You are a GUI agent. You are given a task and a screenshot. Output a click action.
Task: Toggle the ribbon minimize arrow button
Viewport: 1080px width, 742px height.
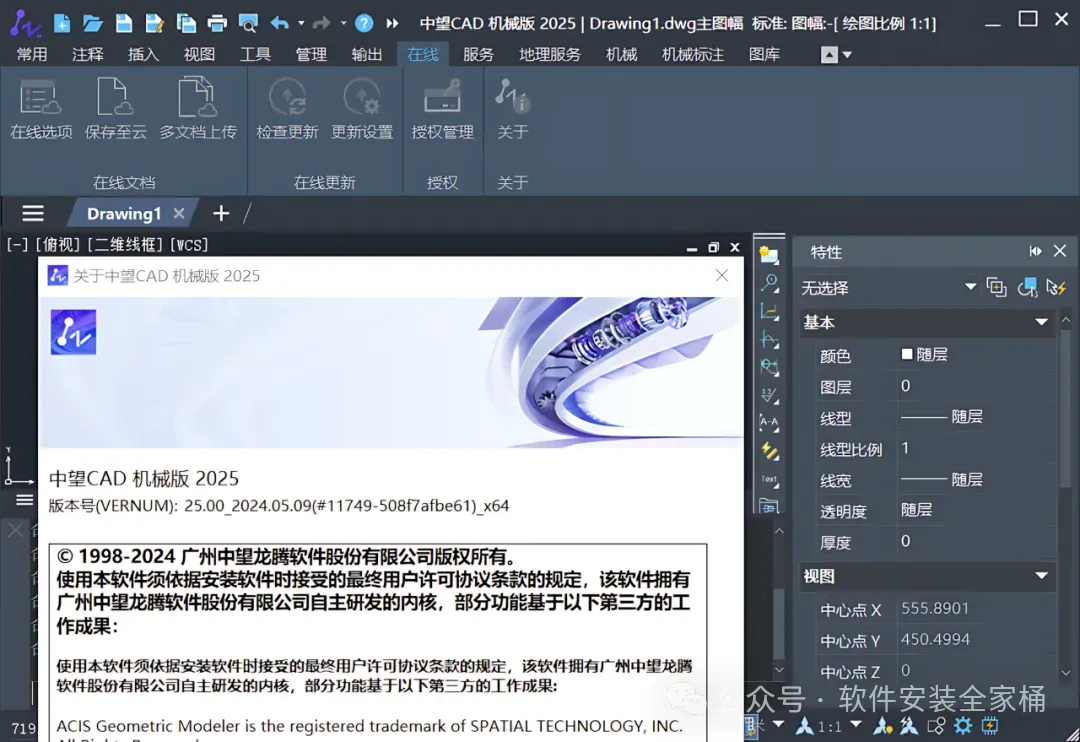pyautogui.click(x=829, y=54)
